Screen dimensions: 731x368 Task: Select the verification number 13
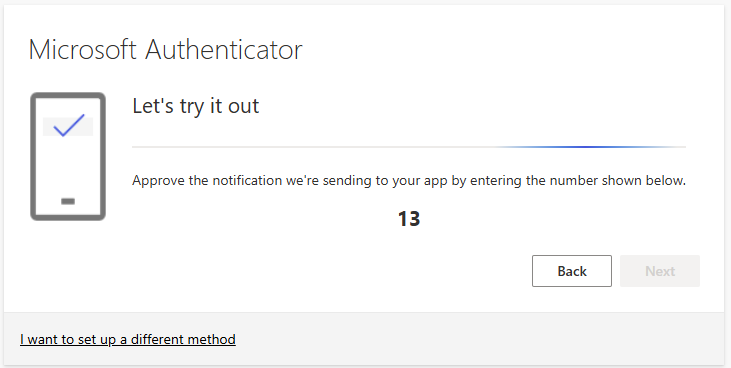tap(409, 219)
